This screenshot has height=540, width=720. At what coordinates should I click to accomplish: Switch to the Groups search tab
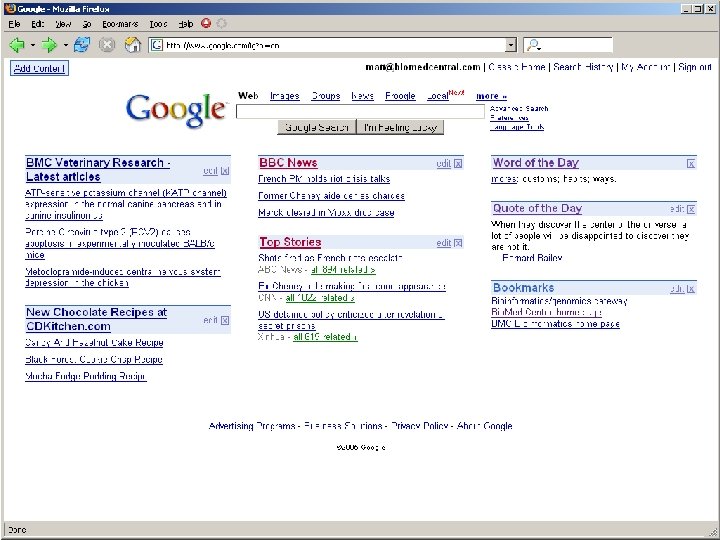pyautogui.click(x=326, y=96)
